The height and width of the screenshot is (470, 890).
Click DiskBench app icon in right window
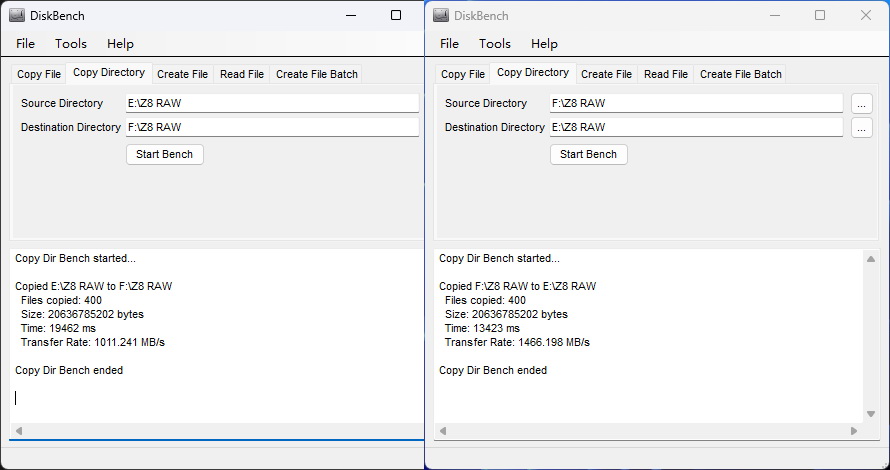441,15
